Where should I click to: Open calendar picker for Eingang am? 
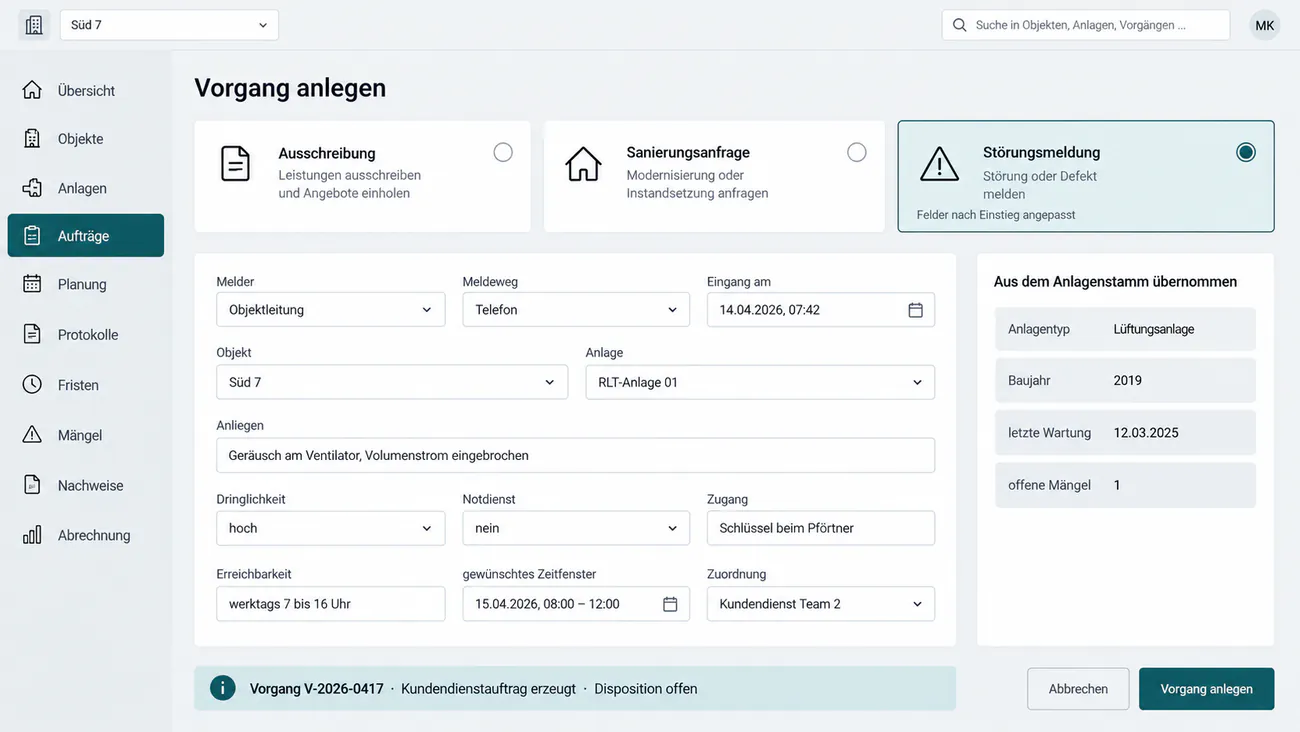(x=915, y=310)
